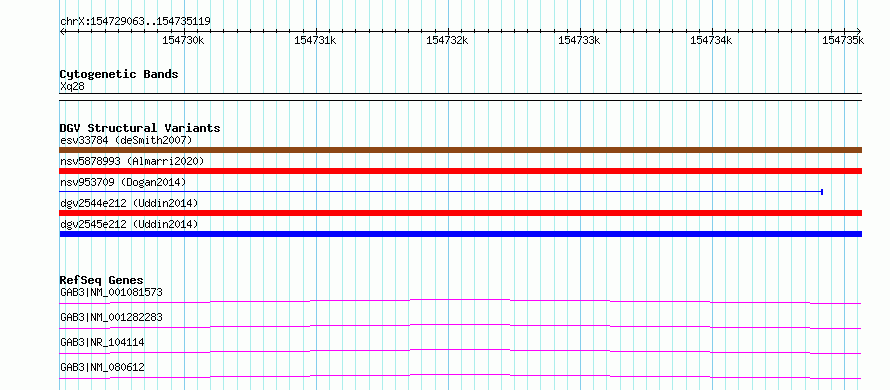
Task: Open transcript GAB3|NR_104114 label
Action: pos(102,342)
